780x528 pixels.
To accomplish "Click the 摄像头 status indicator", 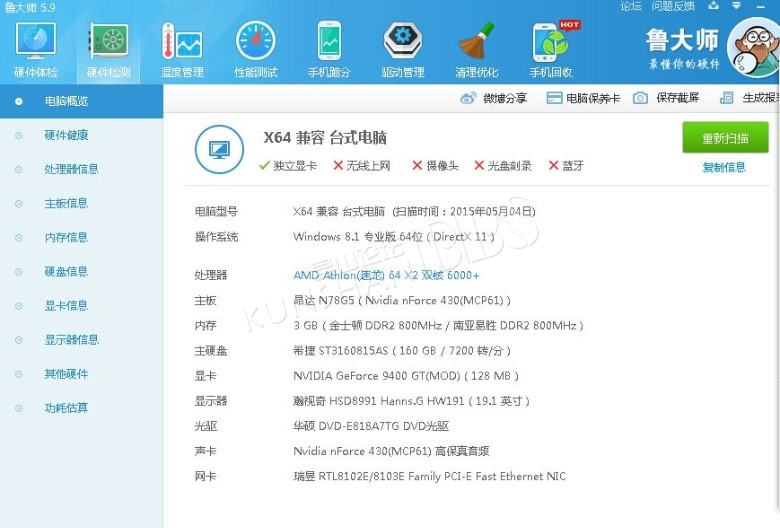I will (x=436, y=166).
